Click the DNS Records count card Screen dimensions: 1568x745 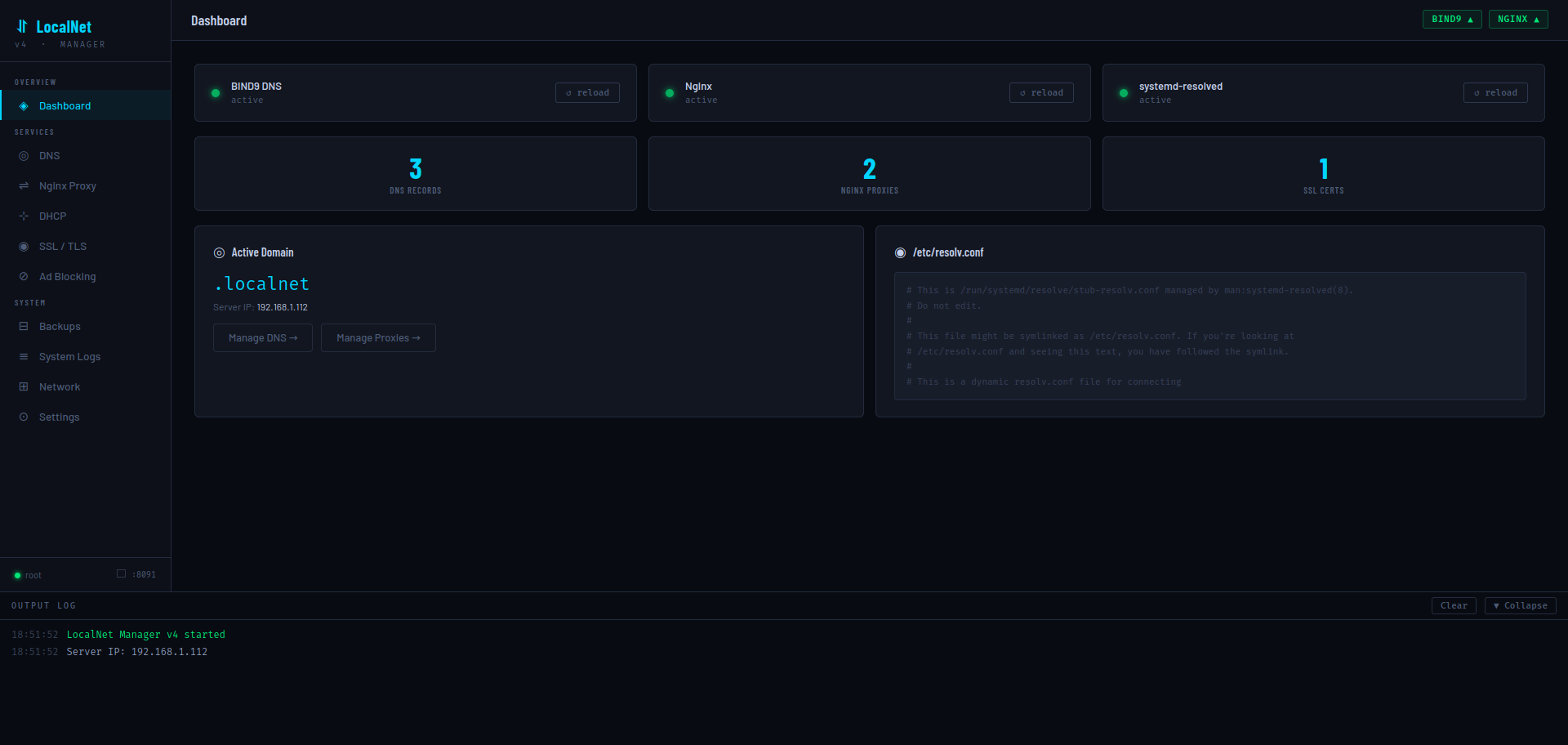(x=416, y=174)
